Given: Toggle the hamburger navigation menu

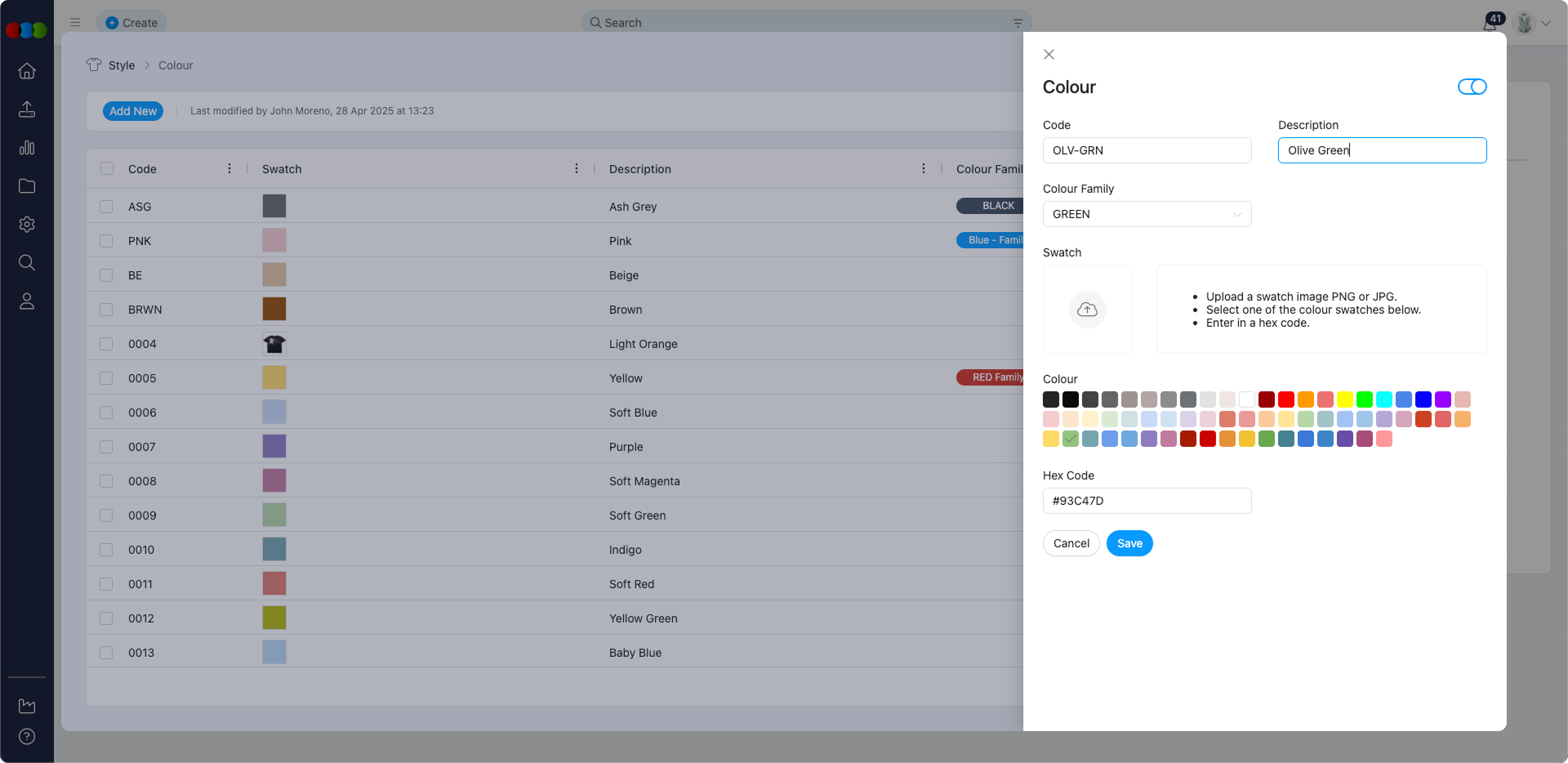Looking at the screenshot, I should [75, 23].
